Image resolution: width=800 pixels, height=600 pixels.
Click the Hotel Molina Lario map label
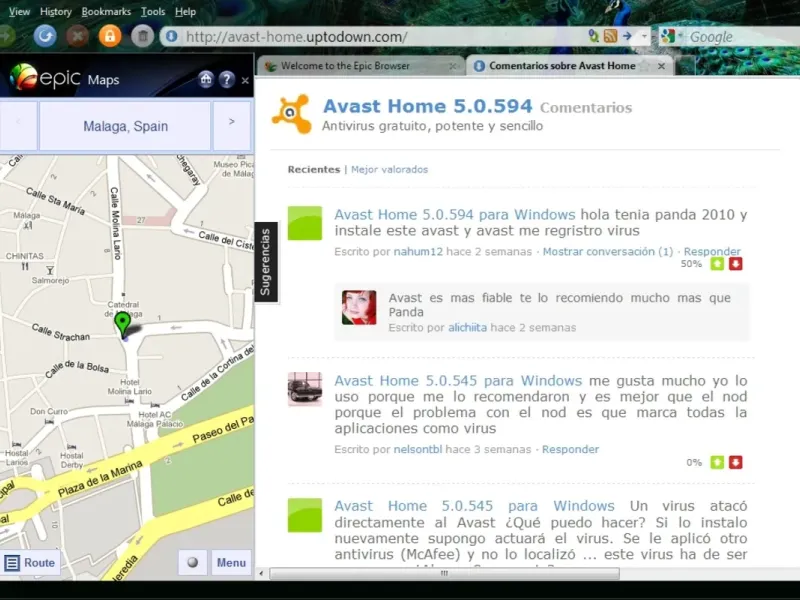(130, 387)
